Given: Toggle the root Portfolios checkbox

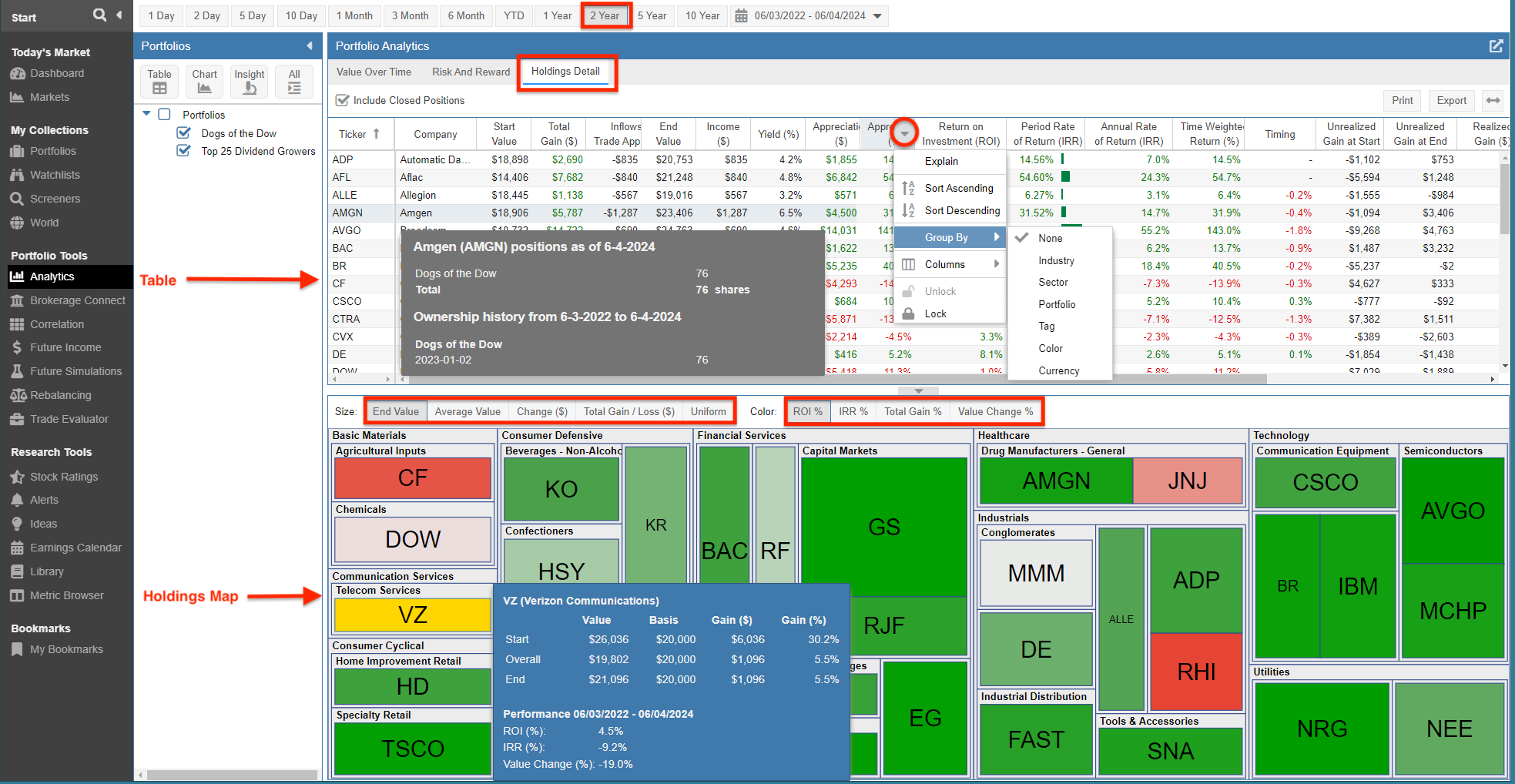Looking at the screenshot, I should (x=164, y=114).
